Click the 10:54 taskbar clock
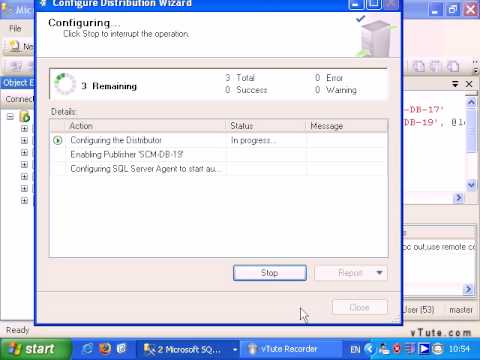 459,349
